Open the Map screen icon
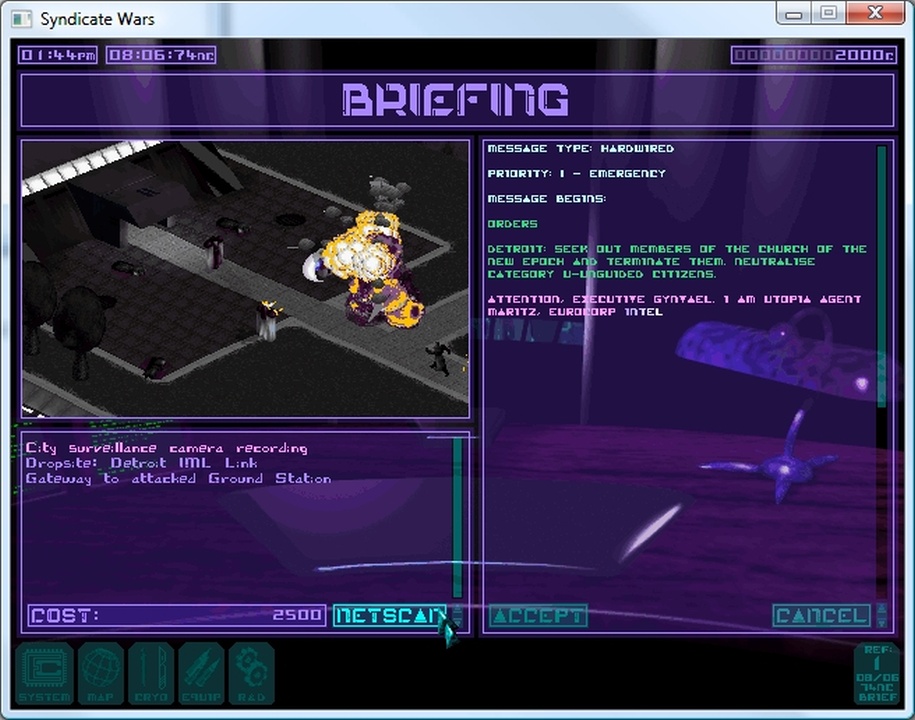Image resolution: width=915 pixels, height=720 pixels. (100, 673)
